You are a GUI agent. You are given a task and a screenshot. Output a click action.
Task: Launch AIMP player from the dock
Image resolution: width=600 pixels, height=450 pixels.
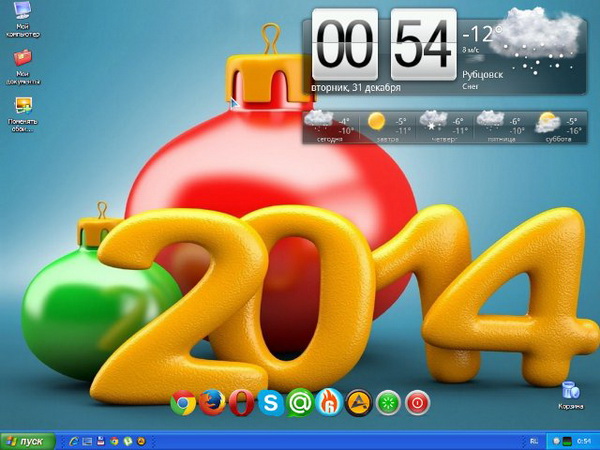pos(358,403)
